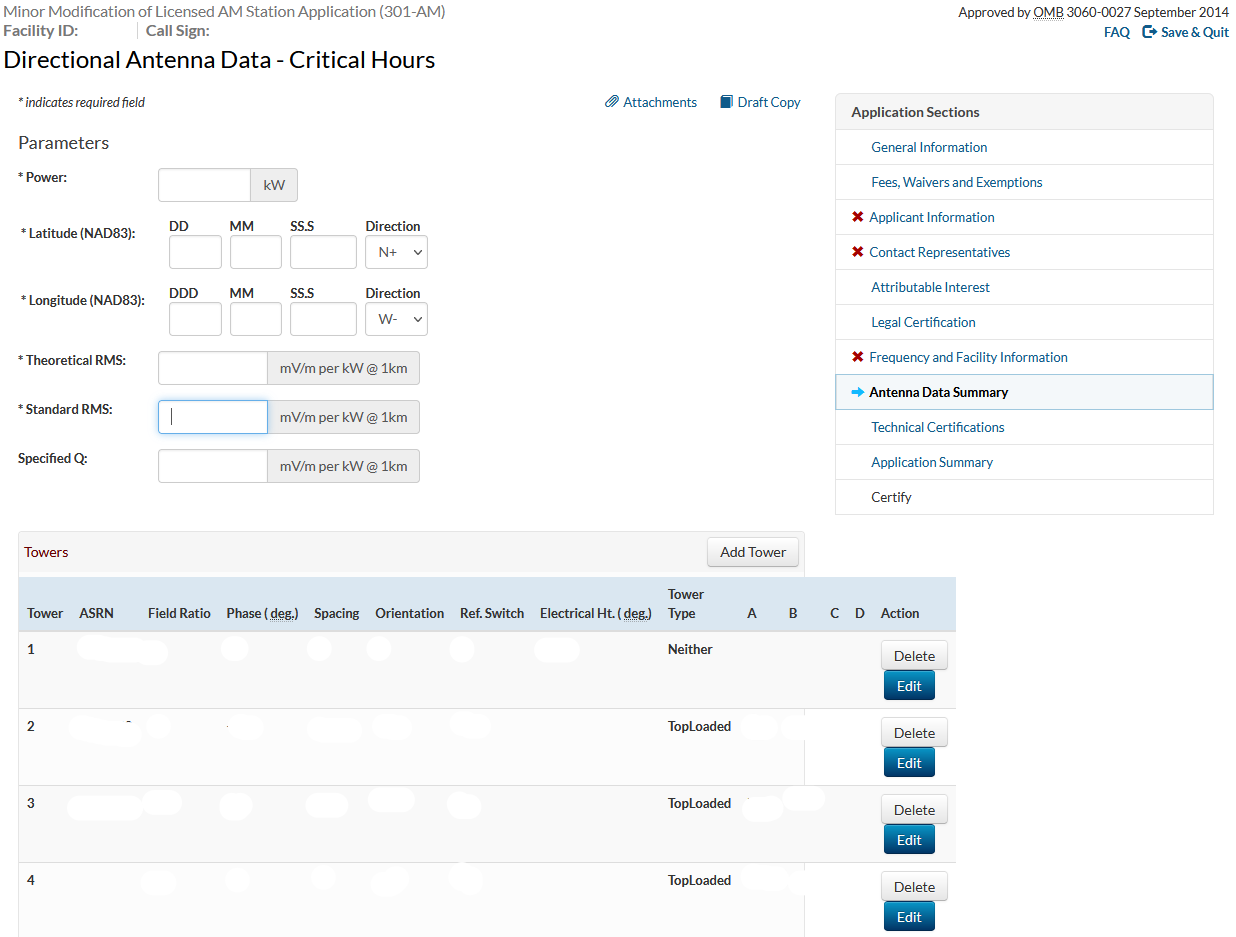The width and height of the screenshot is (1236, 937).
Task: Click blue arrow icon beside Antenna Data Summary
Action: coord(857,392)
